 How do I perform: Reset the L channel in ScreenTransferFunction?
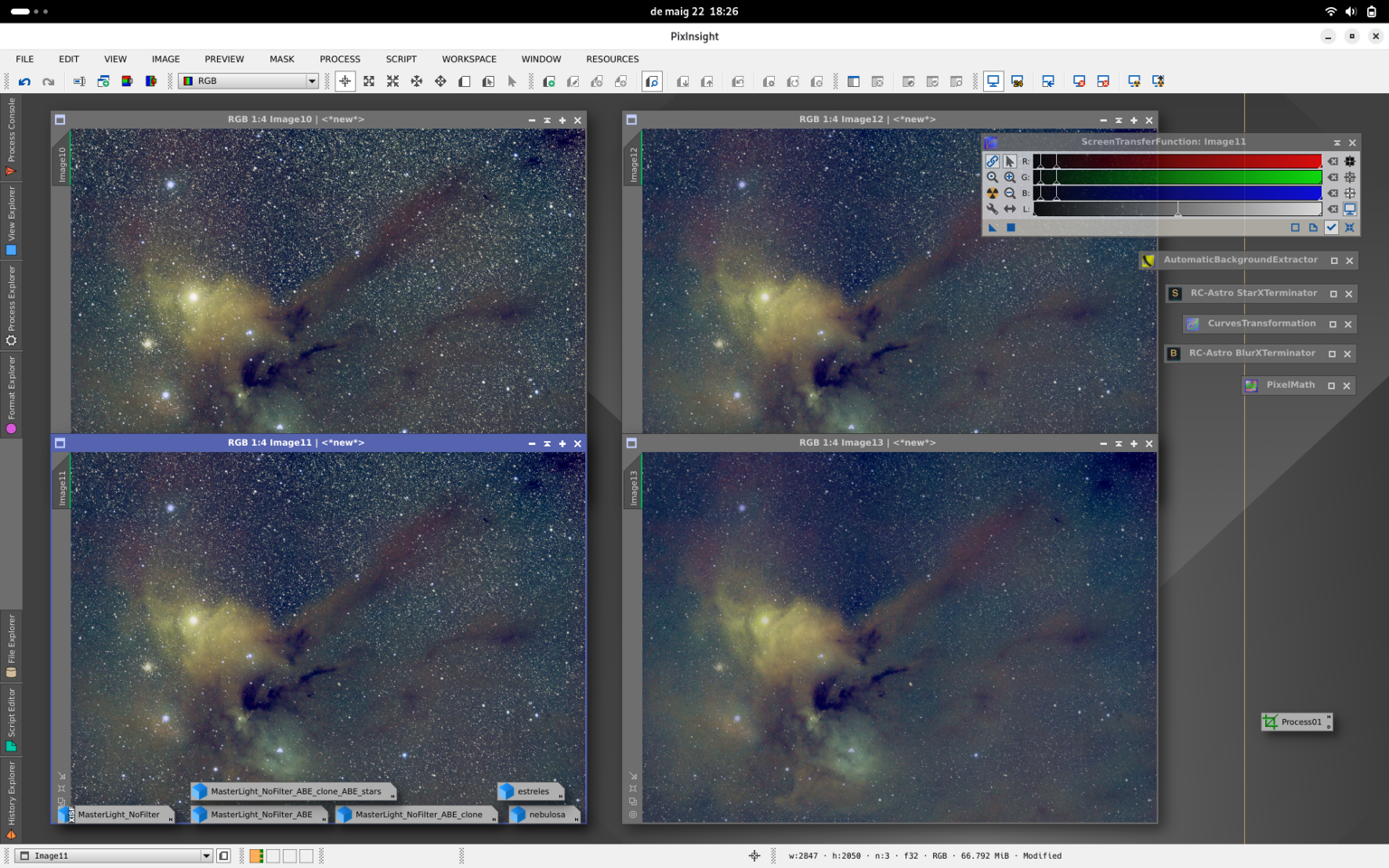click(x=1333, y=209)
